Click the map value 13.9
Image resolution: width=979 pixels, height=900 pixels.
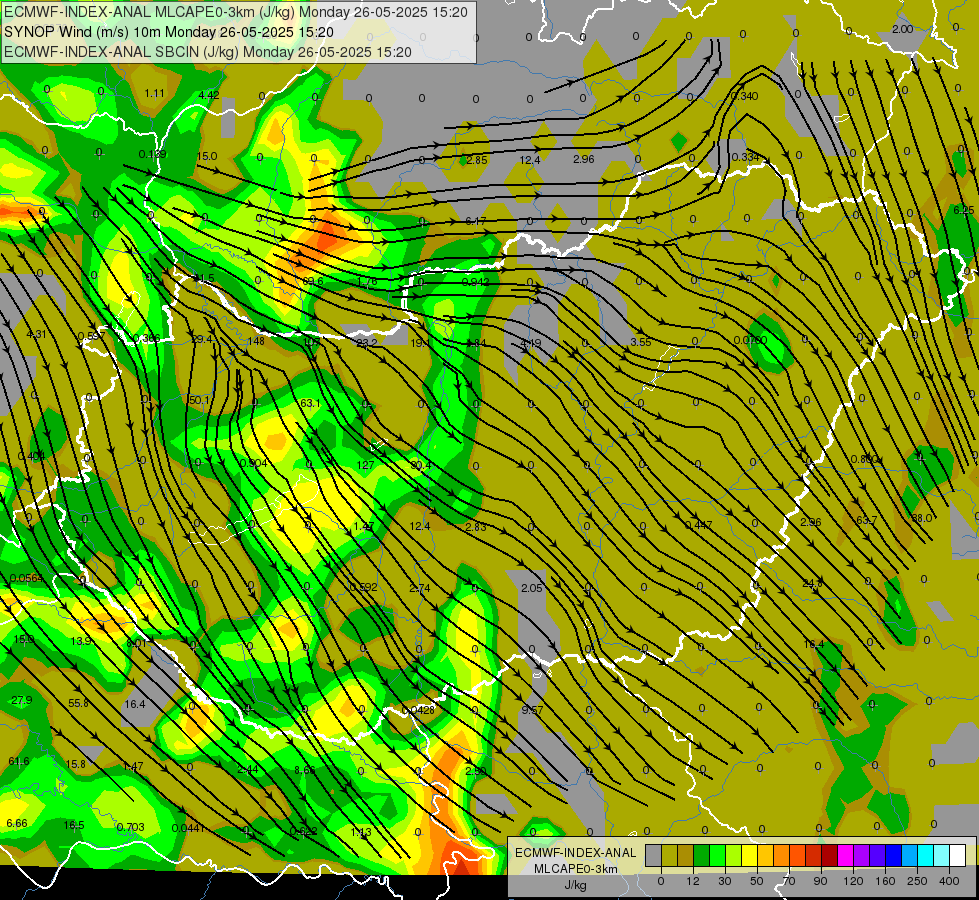tap(81, 641)
